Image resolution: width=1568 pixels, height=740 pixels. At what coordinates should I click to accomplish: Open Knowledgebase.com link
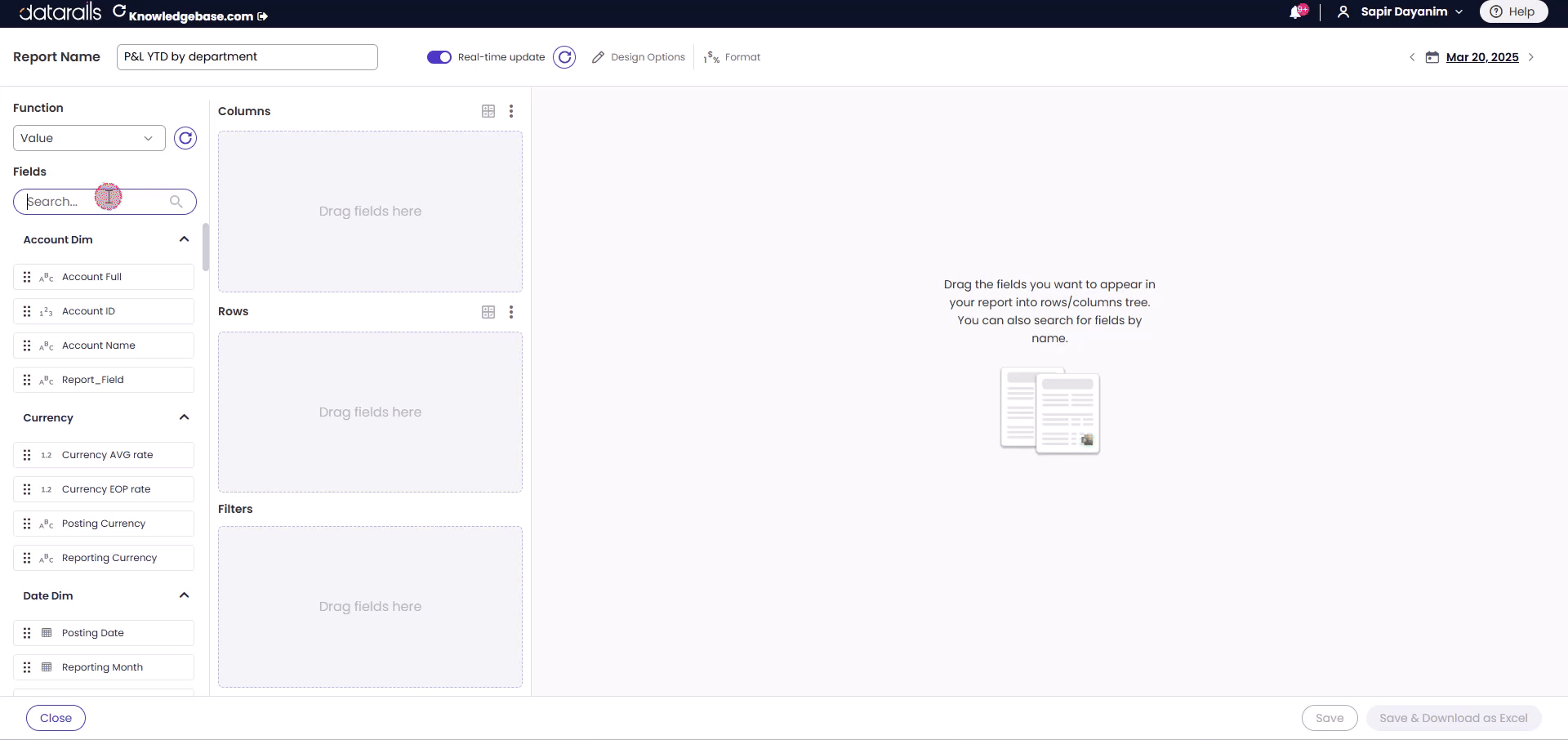point(191,16)
